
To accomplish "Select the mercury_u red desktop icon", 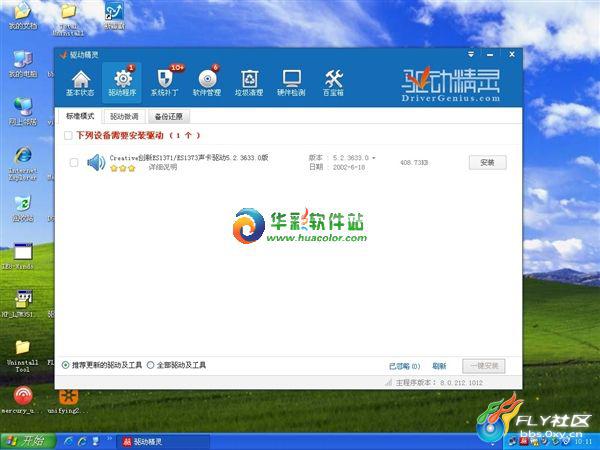I will point(23,400).
